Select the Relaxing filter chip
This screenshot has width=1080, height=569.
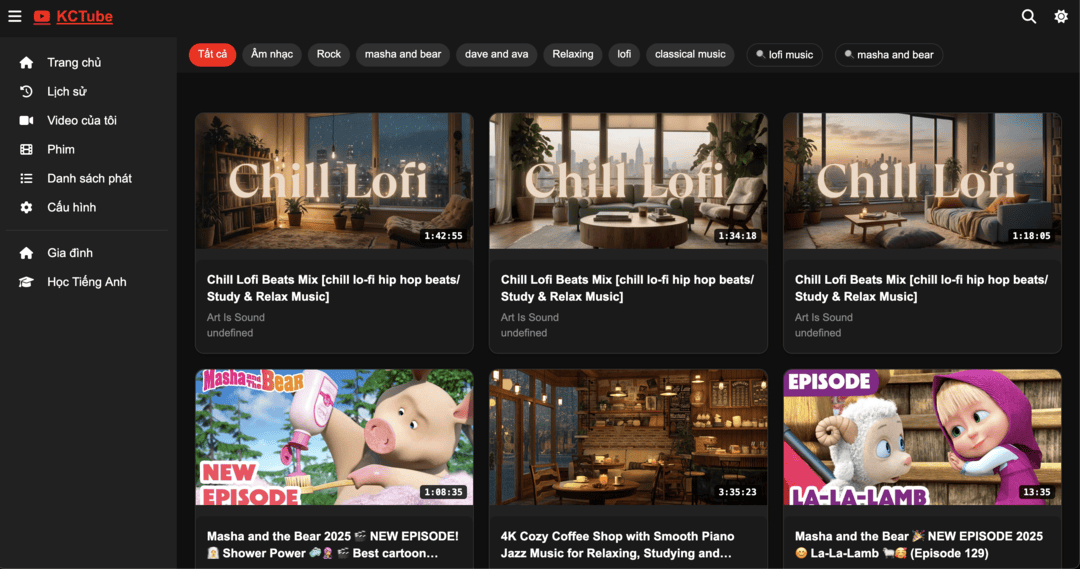(x=572, y=54)
